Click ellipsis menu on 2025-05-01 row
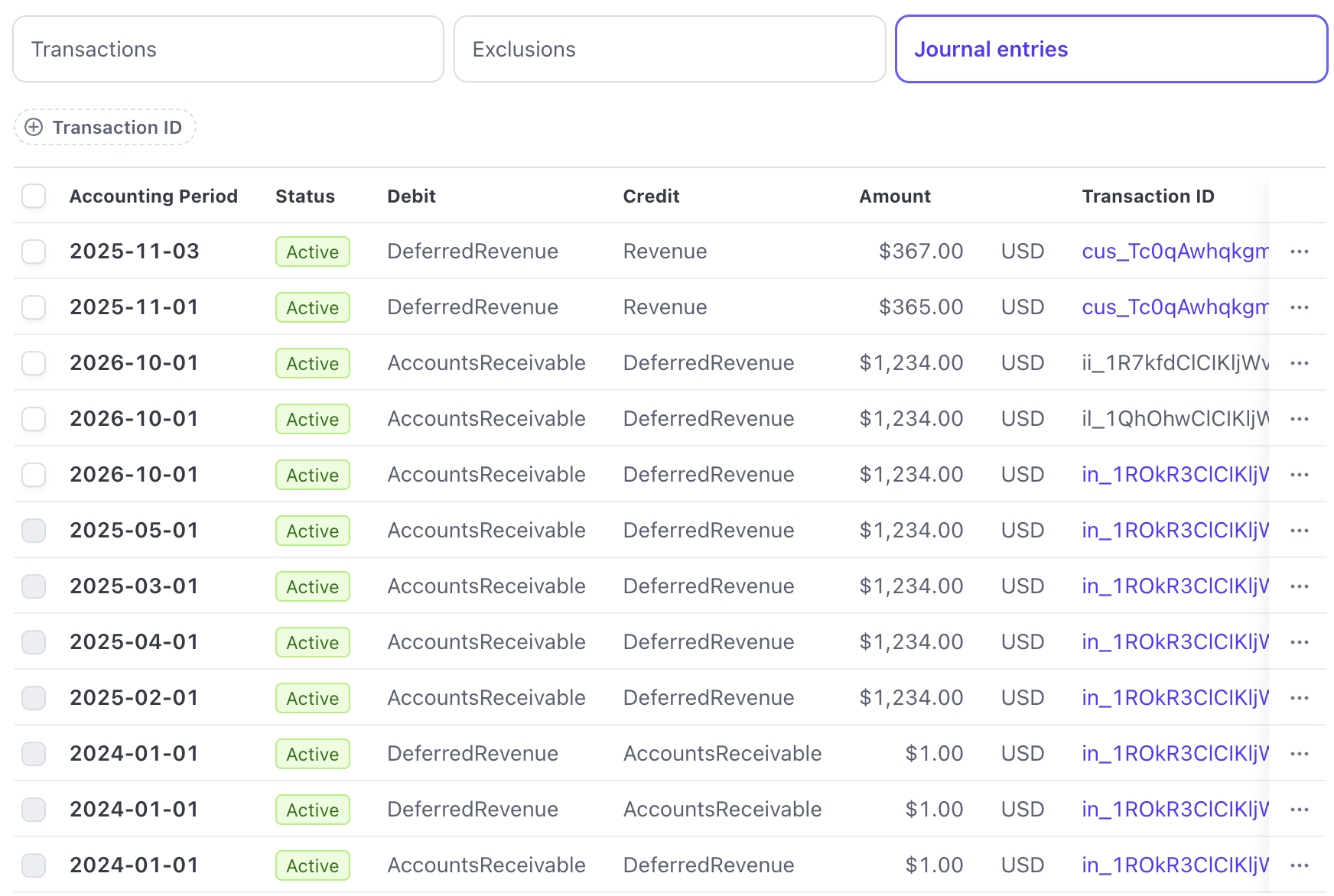The width and height of the screenshot is (1334, 896). click(1299, 531)
